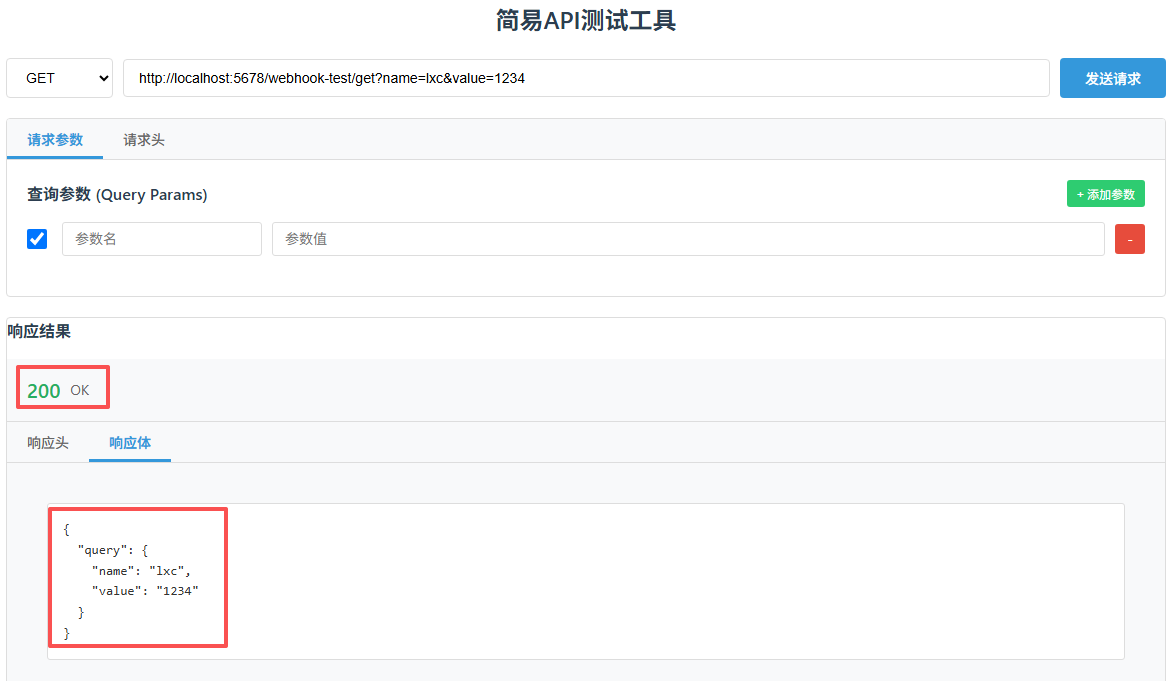Send the request with 发送请求 button

pos(1112,78)
